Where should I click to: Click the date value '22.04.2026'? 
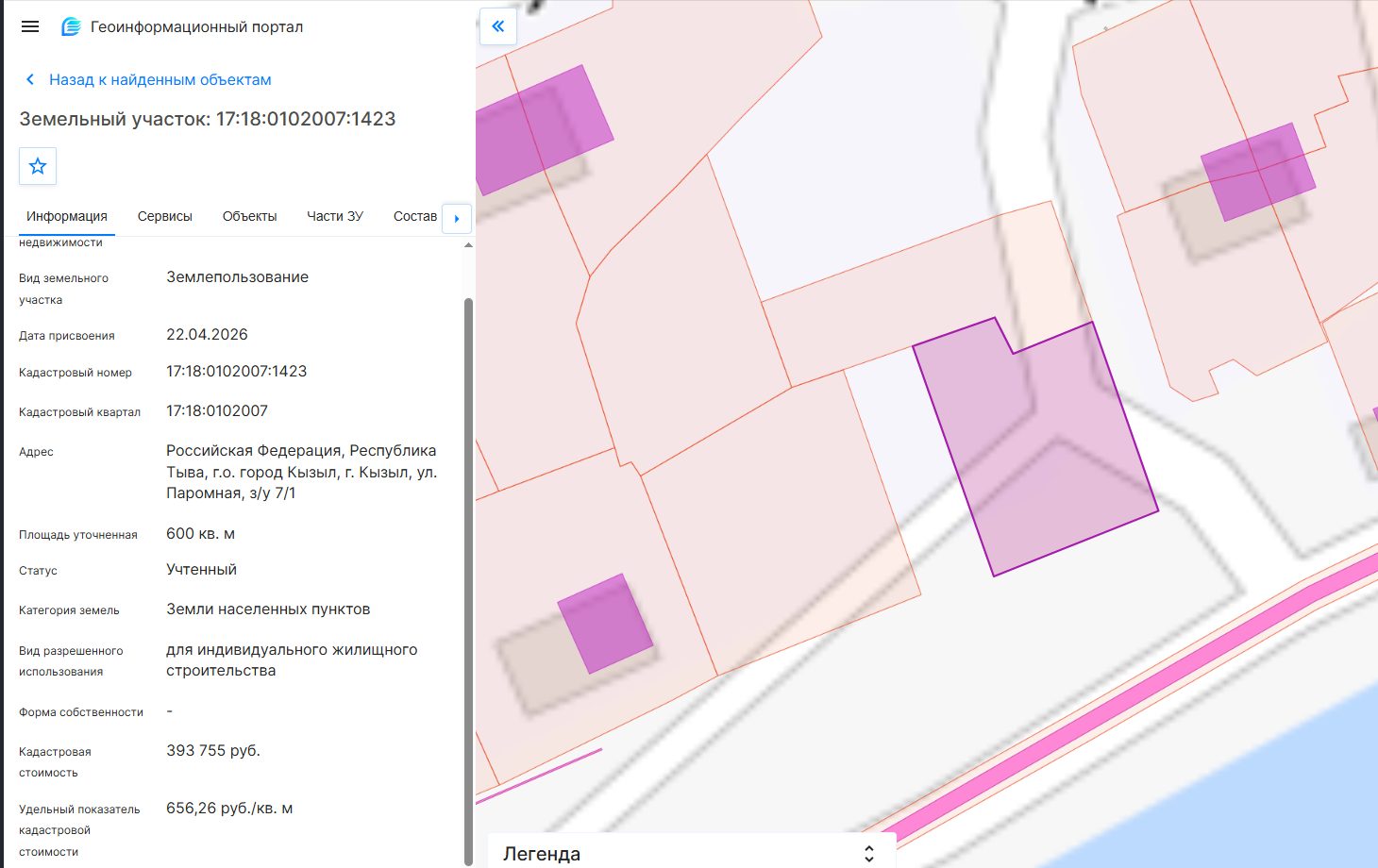tap(207, 335)
